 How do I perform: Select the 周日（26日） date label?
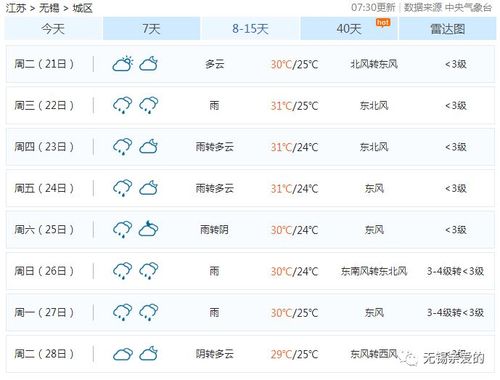click(44, 271)
